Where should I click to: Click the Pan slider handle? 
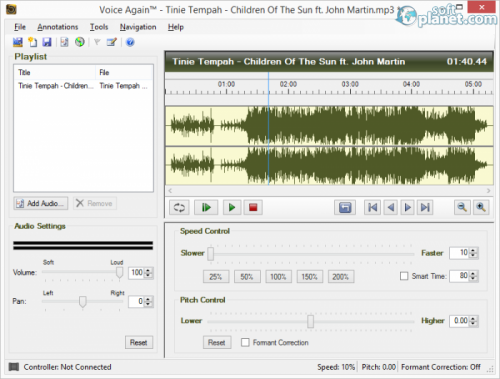point(83,302)
